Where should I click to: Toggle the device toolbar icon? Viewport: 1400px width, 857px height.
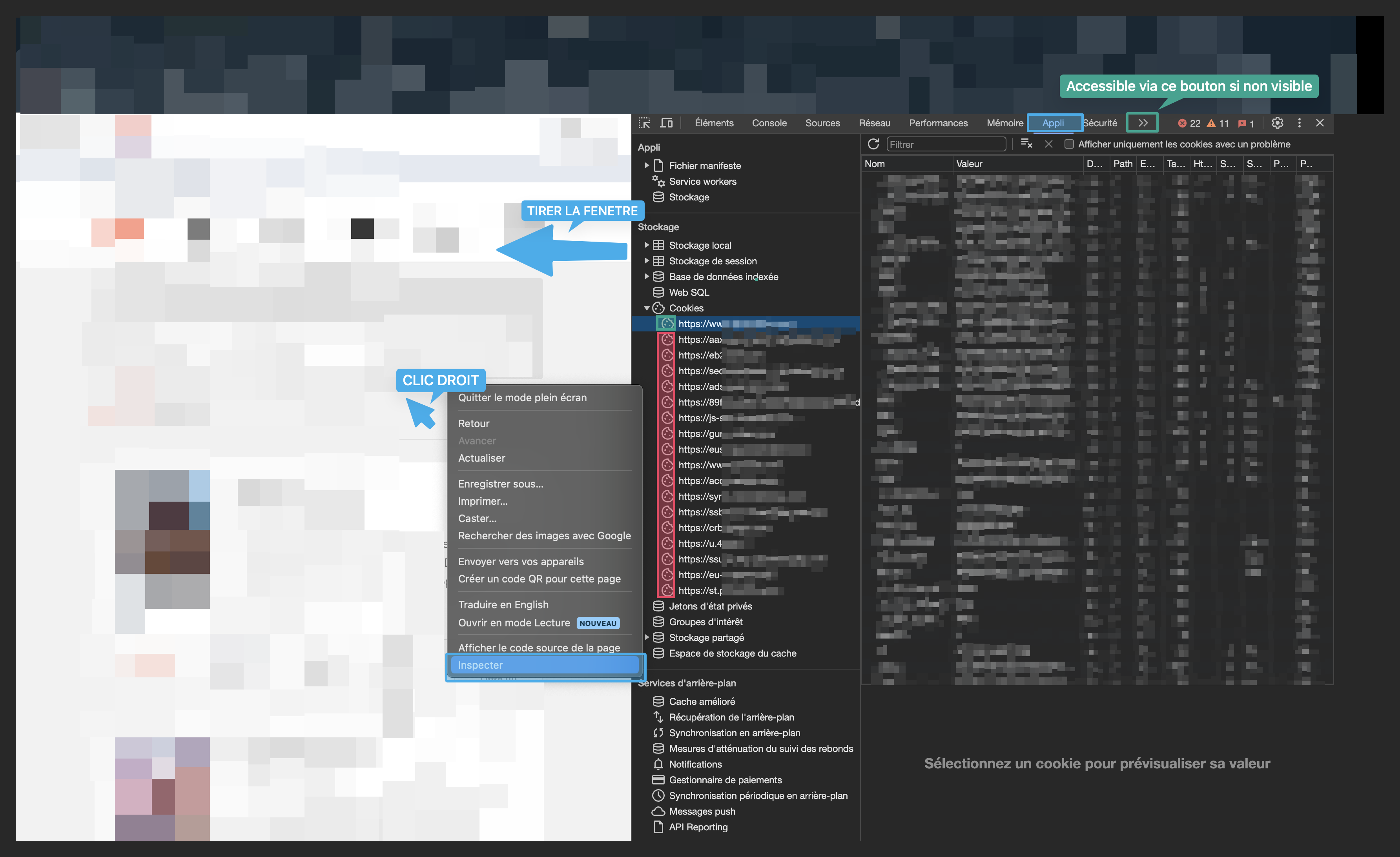click(666, 123)
